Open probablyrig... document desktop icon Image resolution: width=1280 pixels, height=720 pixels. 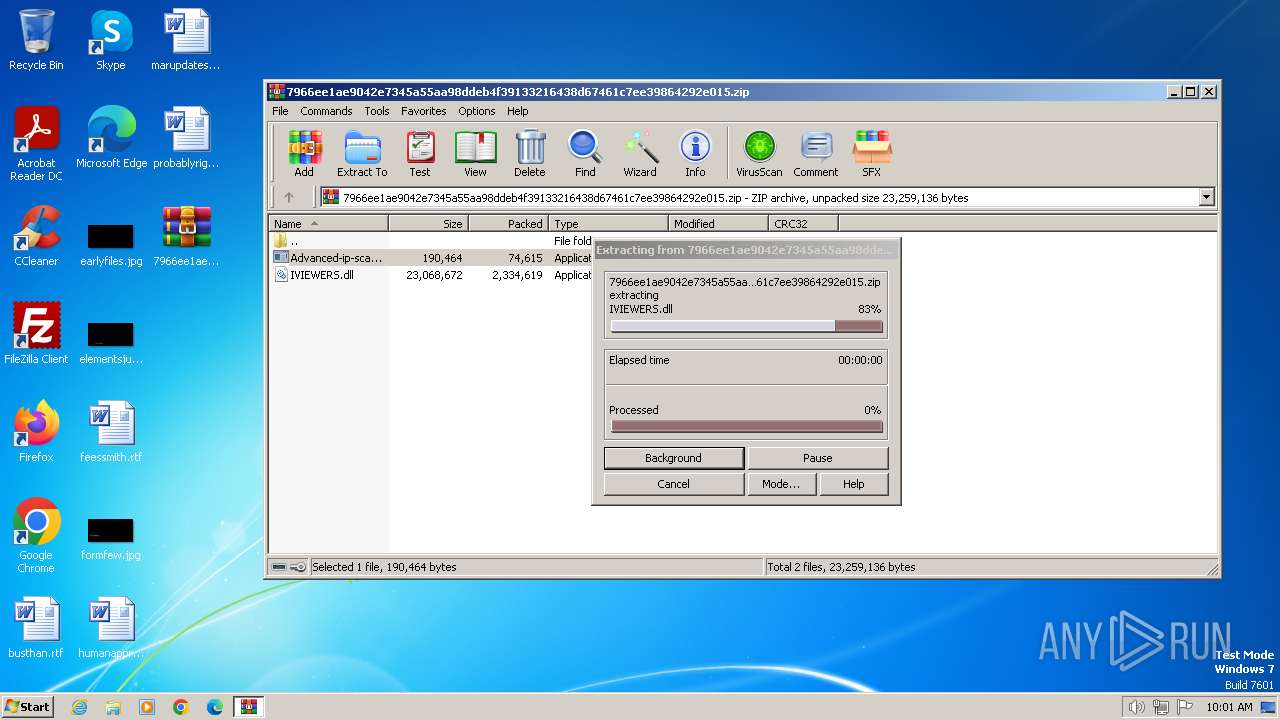coord(186,137)
